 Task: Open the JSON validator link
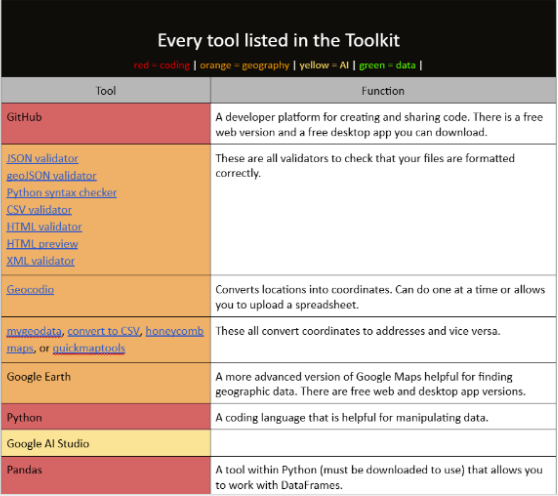tap(42, 158)
